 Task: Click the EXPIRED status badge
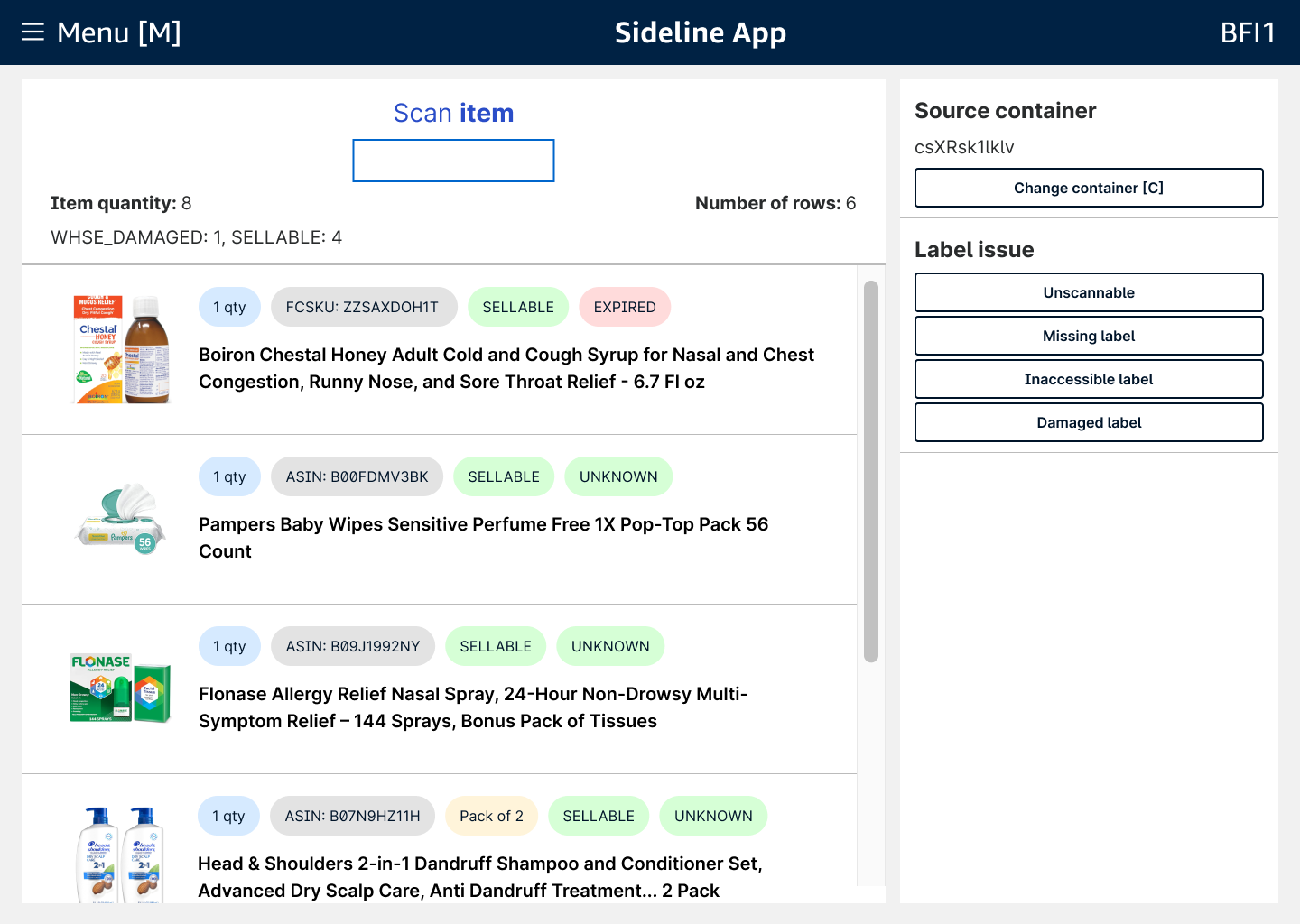tap(625, 307)
